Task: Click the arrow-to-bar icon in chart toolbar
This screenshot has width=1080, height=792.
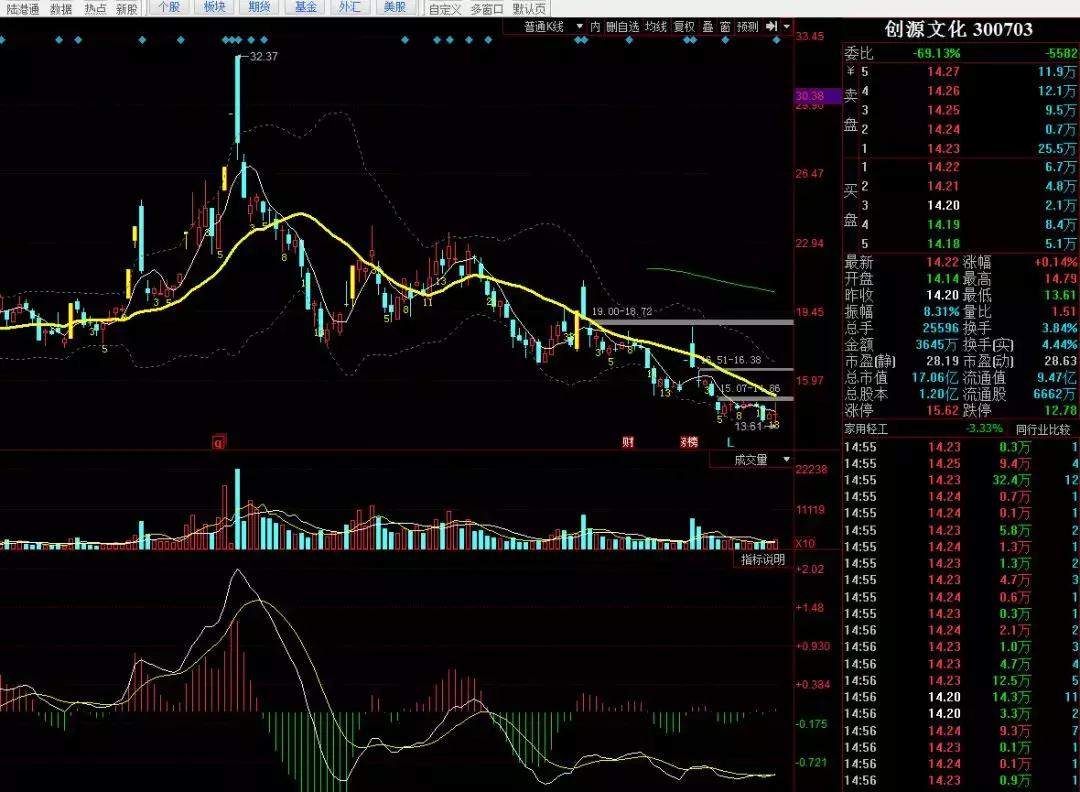Action: 772,26
